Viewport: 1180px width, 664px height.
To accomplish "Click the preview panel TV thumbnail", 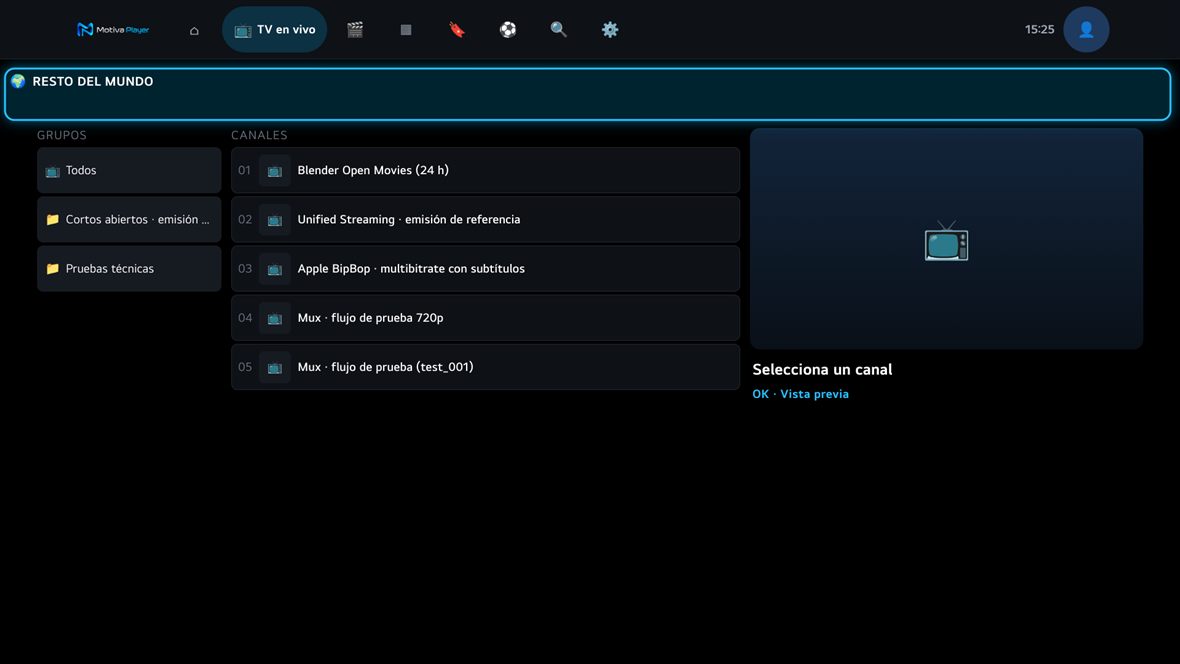I will pyautogui.click(x=947, y=239).
